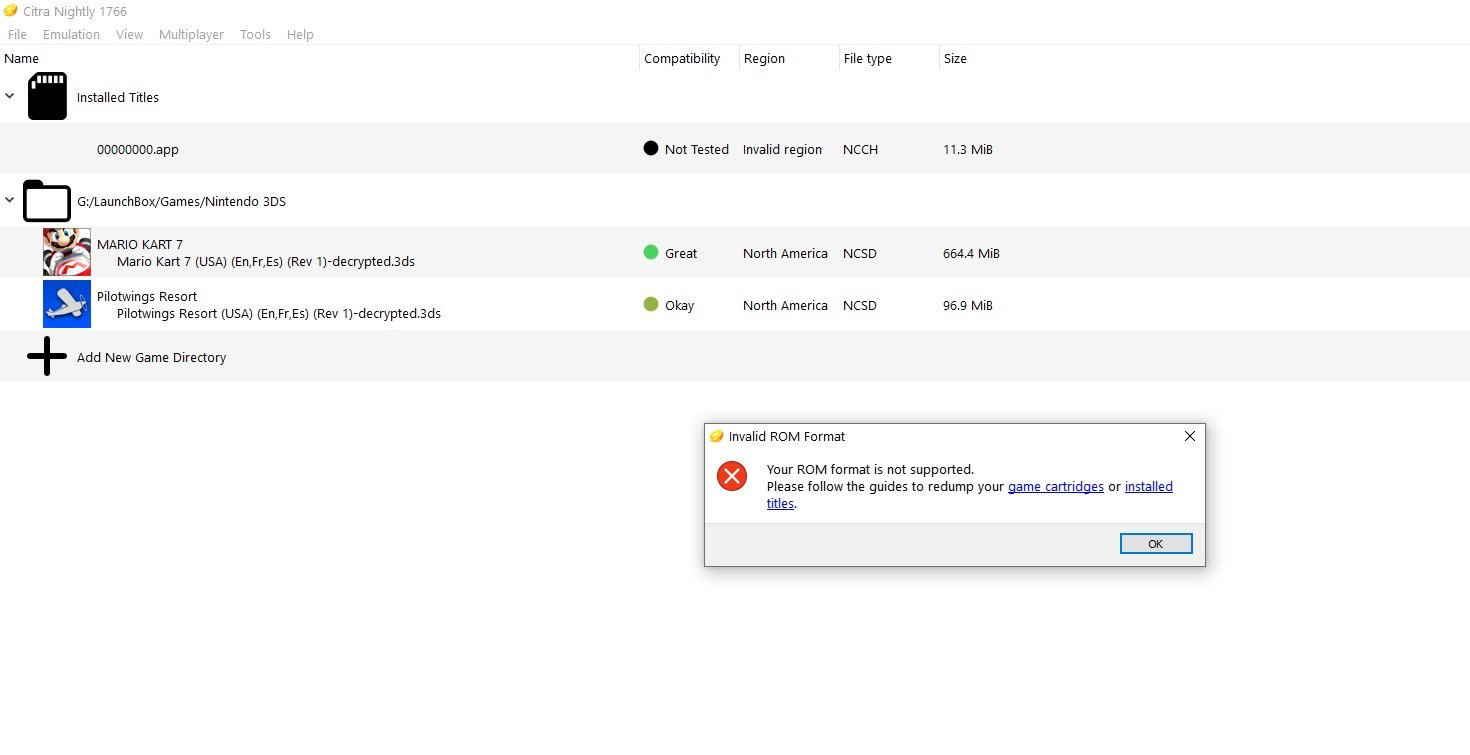Click North America region for Pilotwings Resort
1470x755 pixels.
(x=785, y=305)
